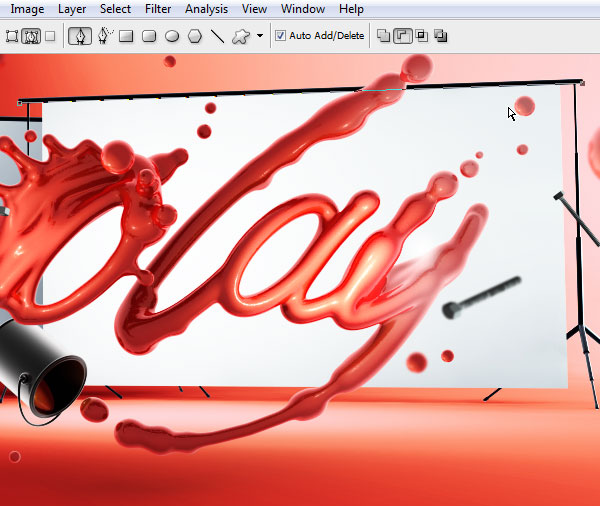This screenshot has width=600, height=506.
Task: Choose the Polygon shape tool
Action: point(195,36)
